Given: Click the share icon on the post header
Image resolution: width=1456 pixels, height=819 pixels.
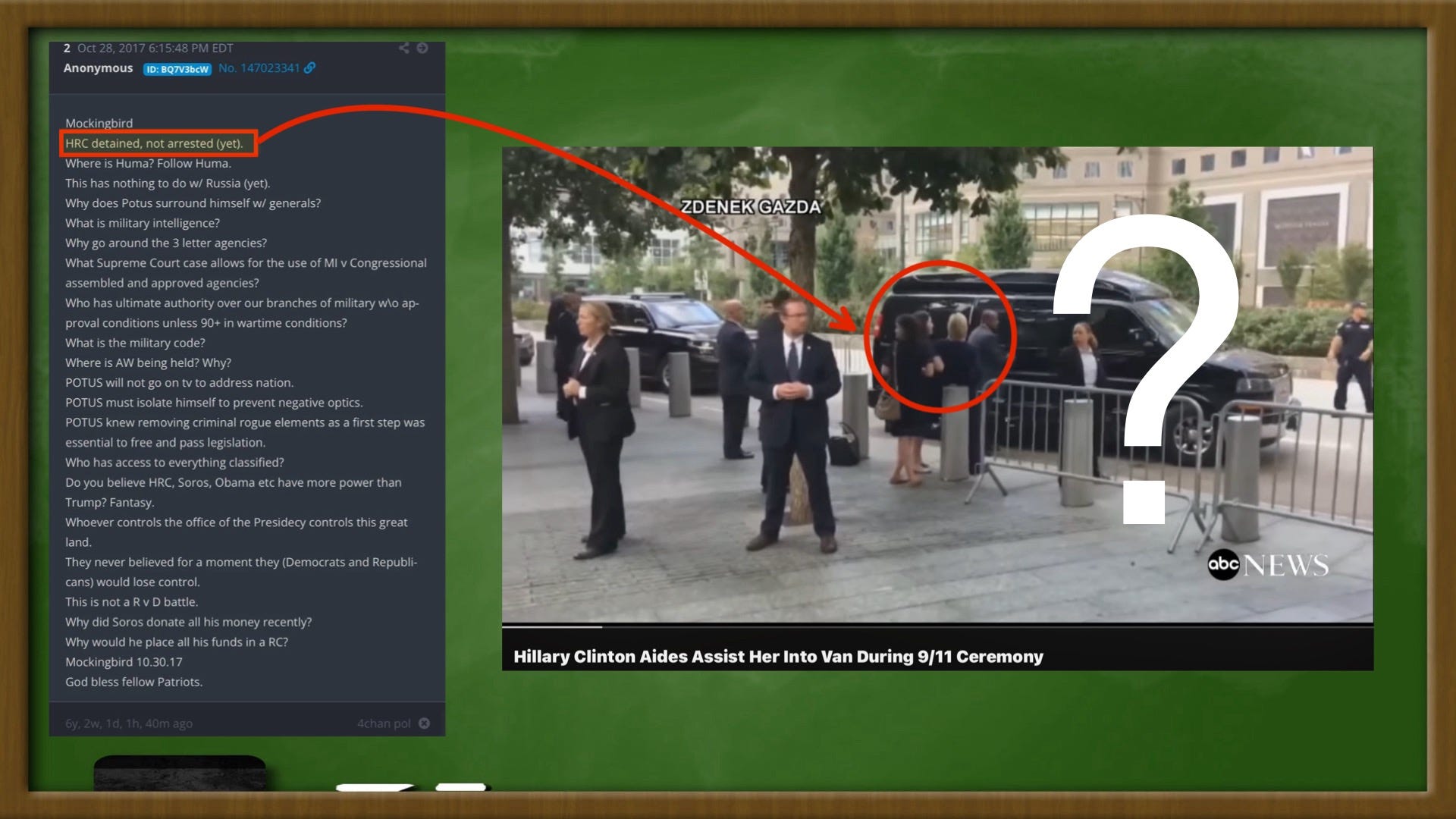Looking at the screenshot, I should (404, 48).
